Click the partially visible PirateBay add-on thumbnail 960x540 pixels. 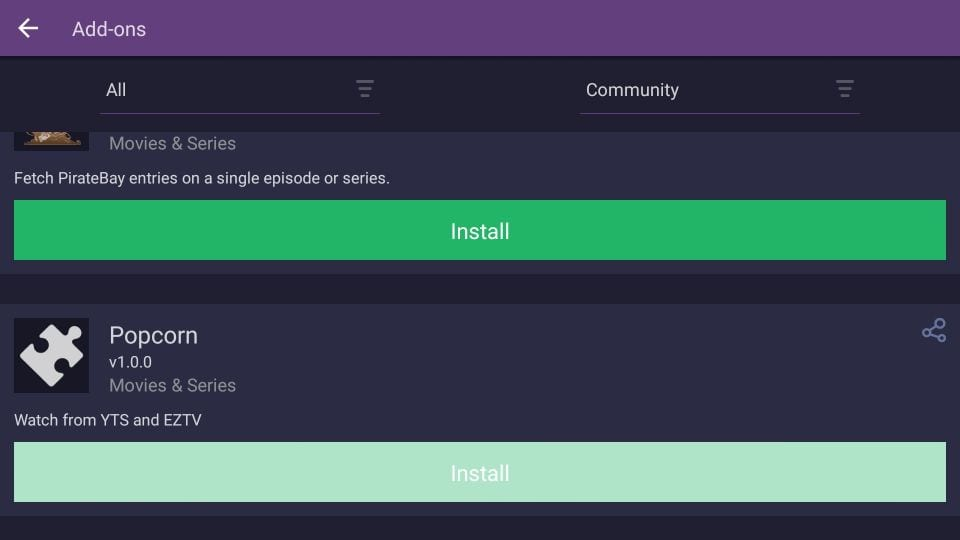[x=51, y=141]
